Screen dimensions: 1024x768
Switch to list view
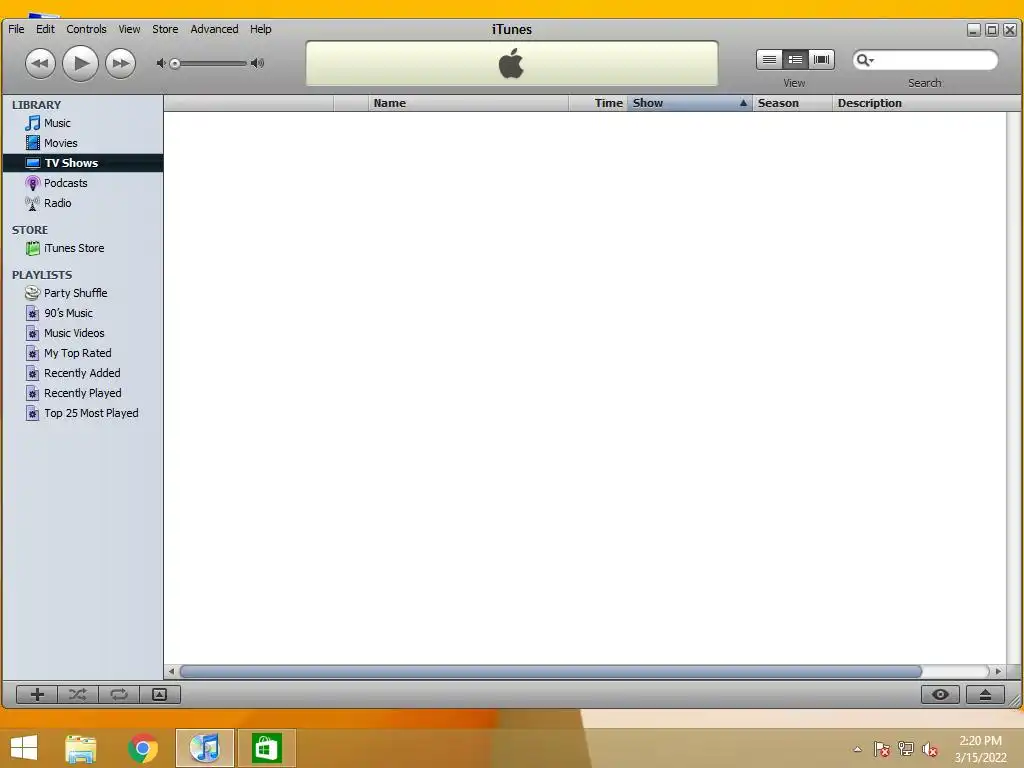(769, 59)
